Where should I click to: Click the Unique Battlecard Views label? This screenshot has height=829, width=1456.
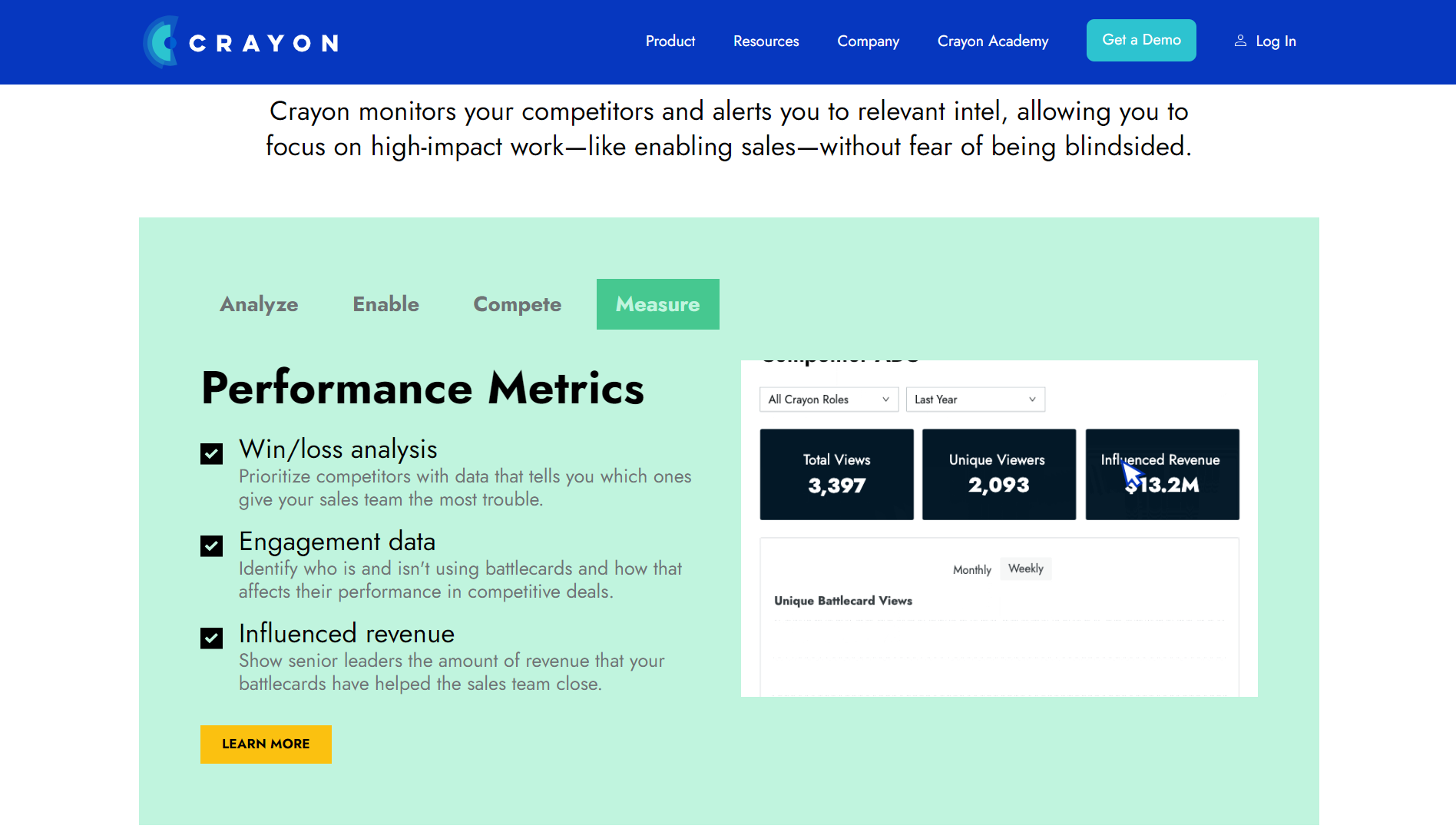click(843, 601)
